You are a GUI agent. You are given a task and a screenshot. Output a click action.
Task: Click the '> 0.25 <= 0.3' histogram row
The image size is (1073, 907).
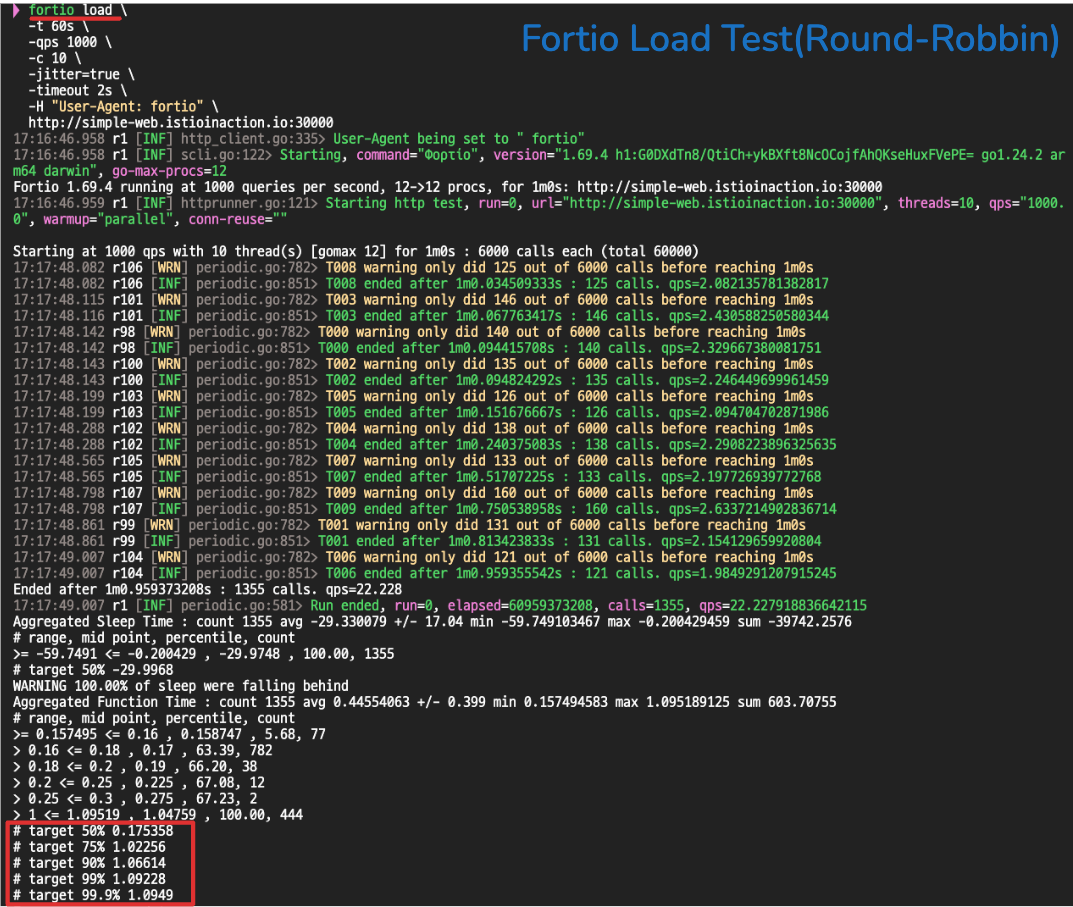point(135,799)
